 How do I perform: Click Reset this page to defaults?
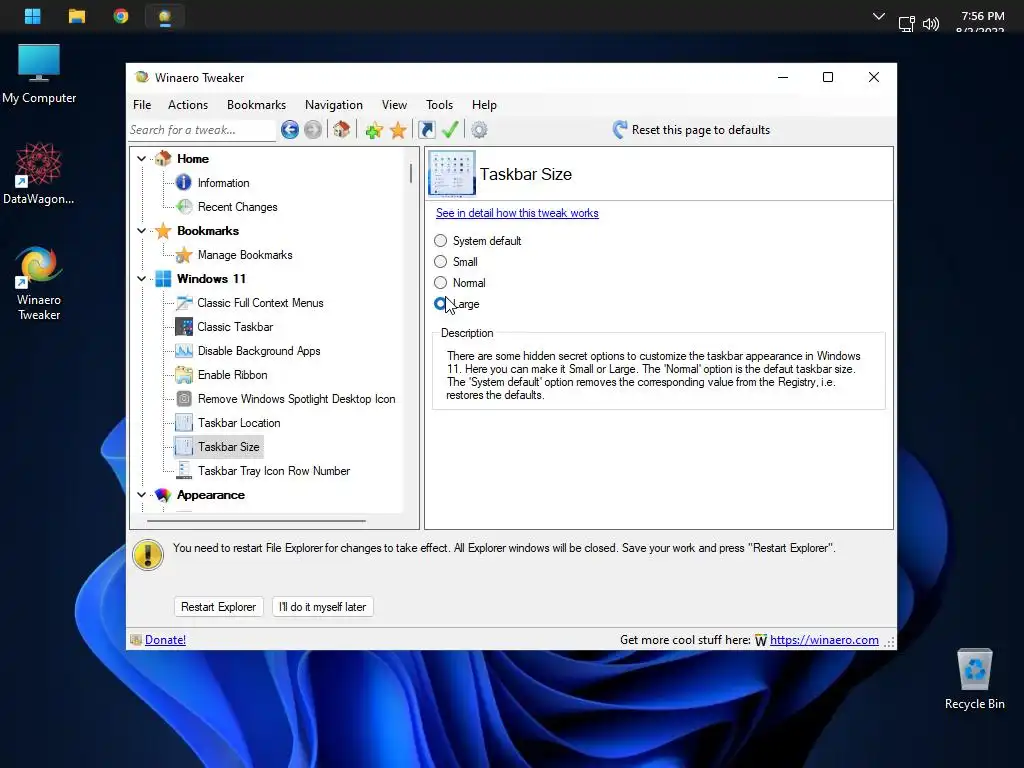692,130
